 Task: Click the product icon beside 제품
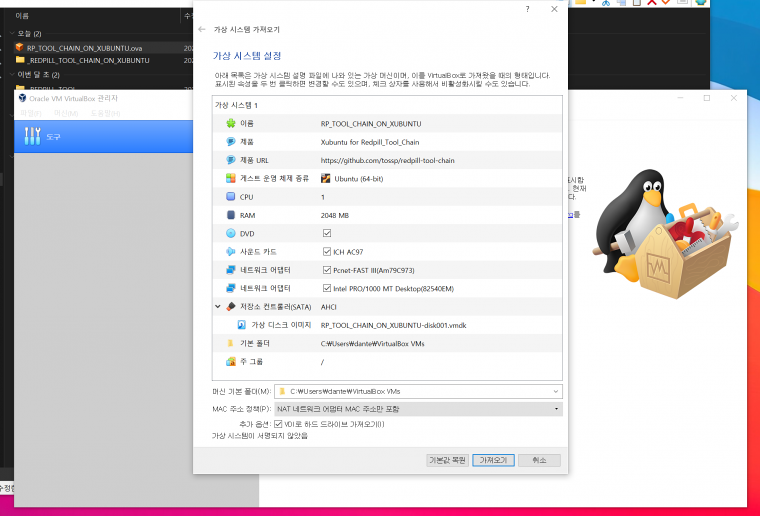(231, 141)
